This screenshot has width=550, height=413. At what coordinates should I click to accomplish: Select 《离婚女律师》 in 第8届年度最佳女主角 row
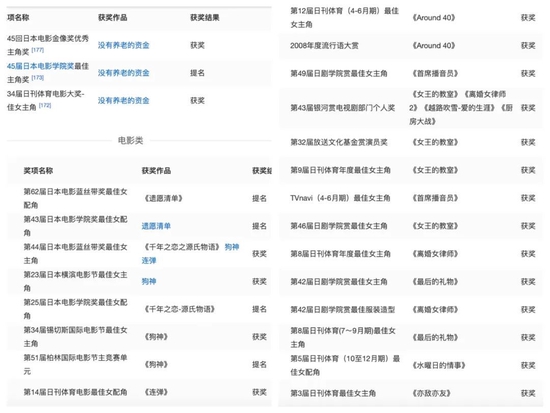point(435,254)
